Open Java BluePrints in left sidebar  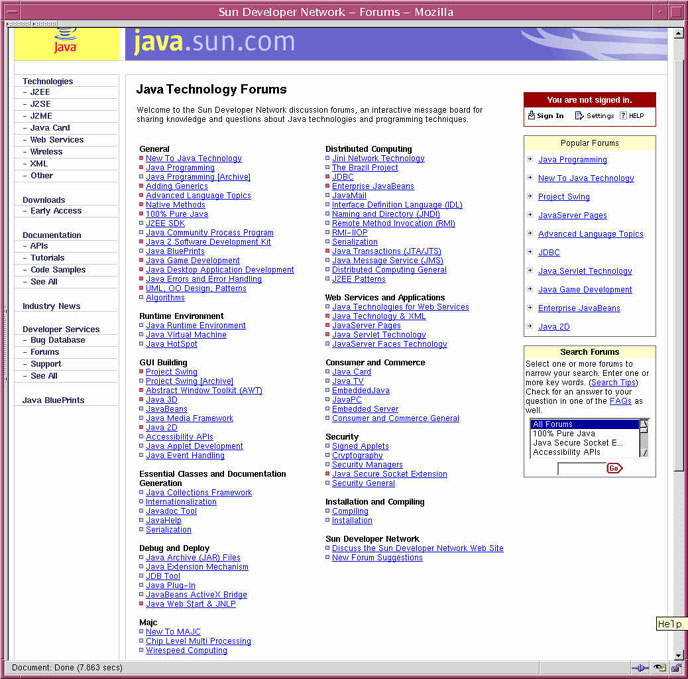(53, 400)
